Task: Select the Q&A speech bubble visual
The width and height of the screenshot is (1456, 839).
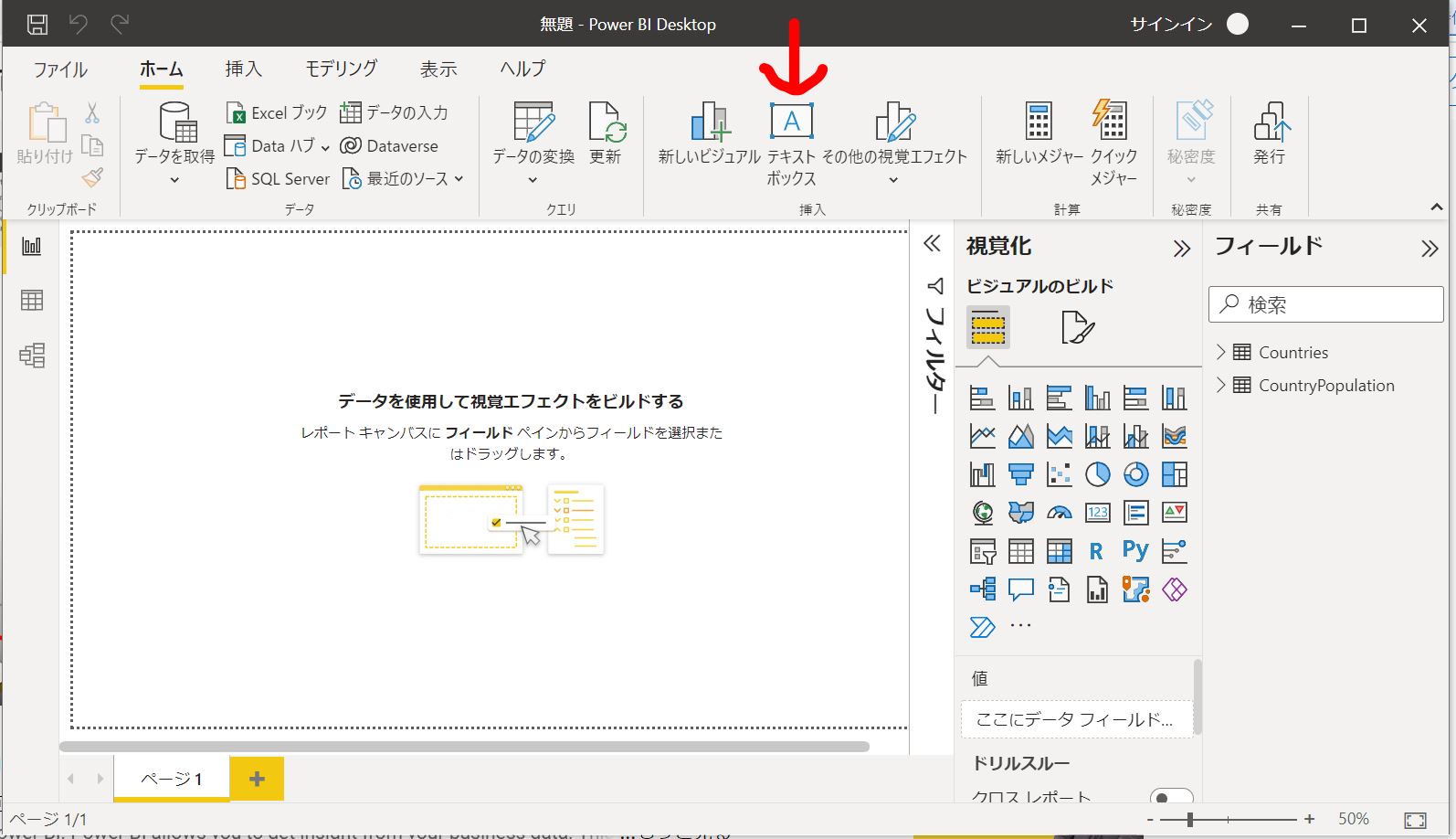Action: click(x=1020, y=589)
